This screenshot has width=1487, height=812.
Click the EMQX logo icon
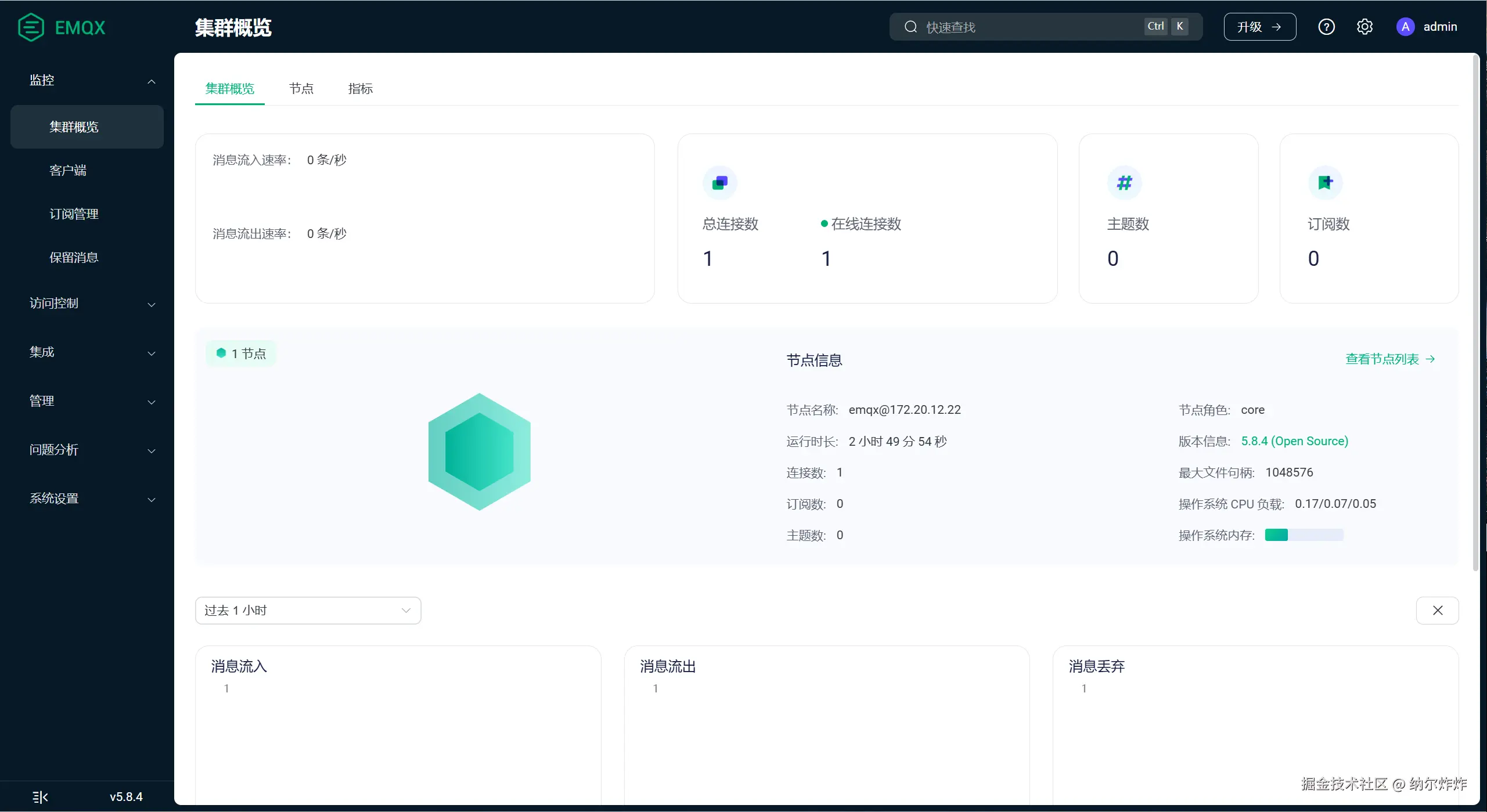click(x=31, y=27)
